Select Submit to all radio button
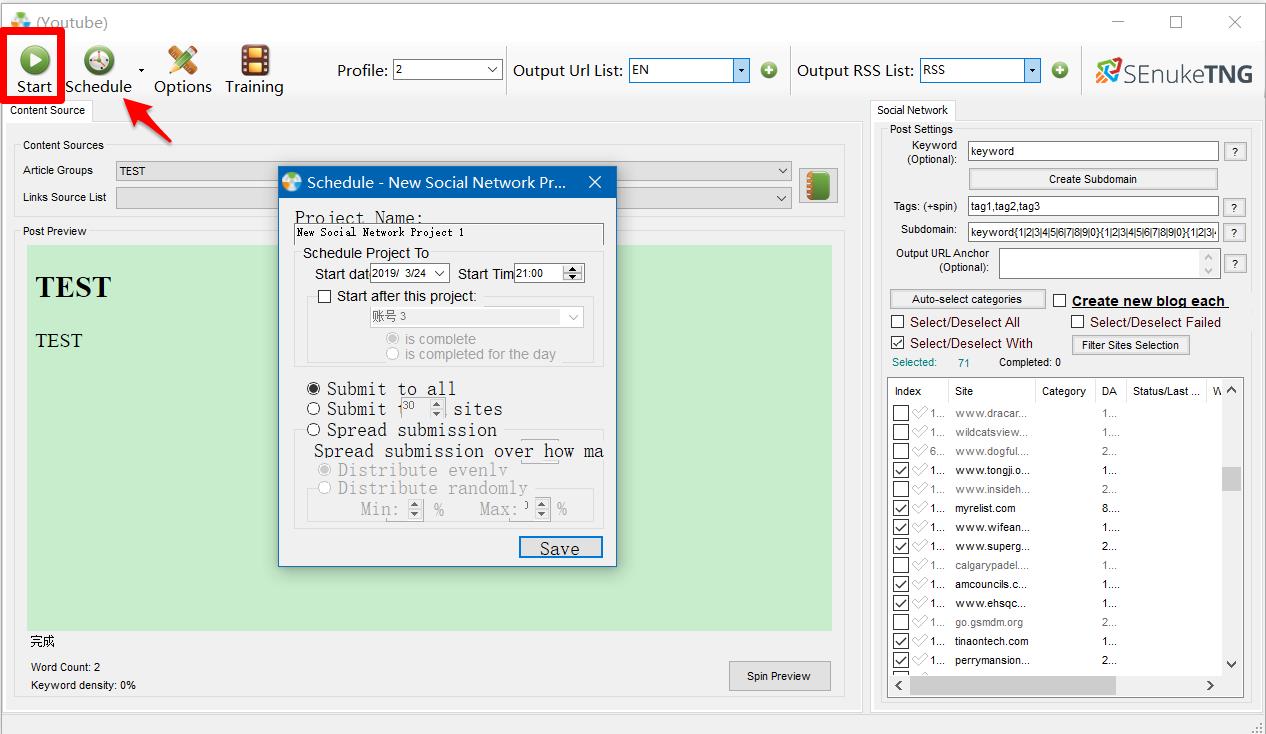The width and height of the screenshot is (1266, 734). [x=314, y=388]
